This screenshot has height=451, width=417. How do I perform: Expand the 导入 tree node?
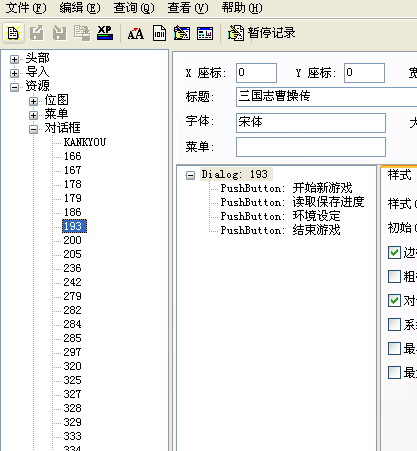14,73
